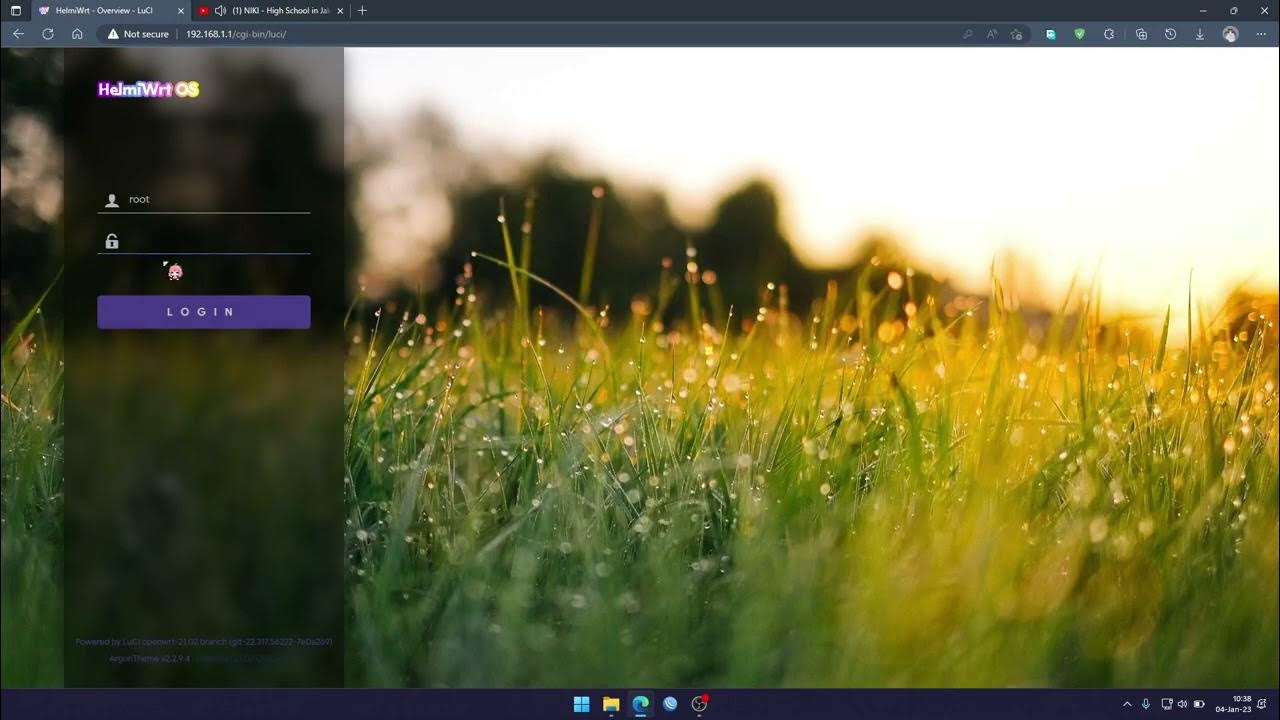Show hidden system tray icons
The height and width of the screenshot is (720, 1280).
coord(1127,704)
